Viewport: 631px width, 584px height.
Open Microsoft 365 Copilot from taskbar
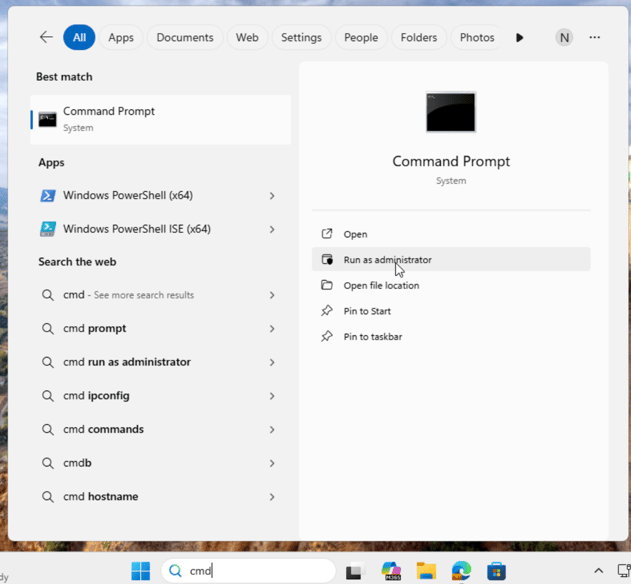tap(391, 571)
